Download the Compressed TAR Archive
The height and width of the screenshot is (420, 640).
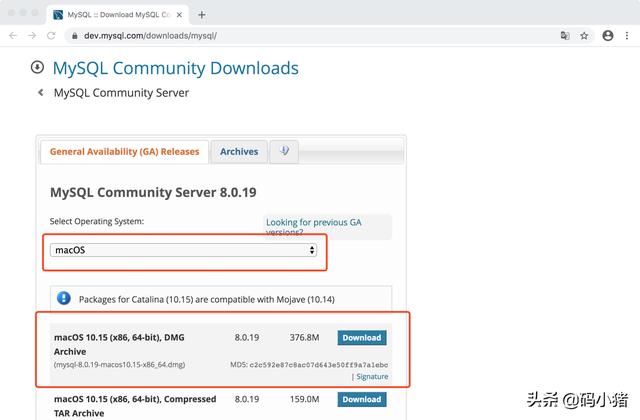tap(362, 399)
